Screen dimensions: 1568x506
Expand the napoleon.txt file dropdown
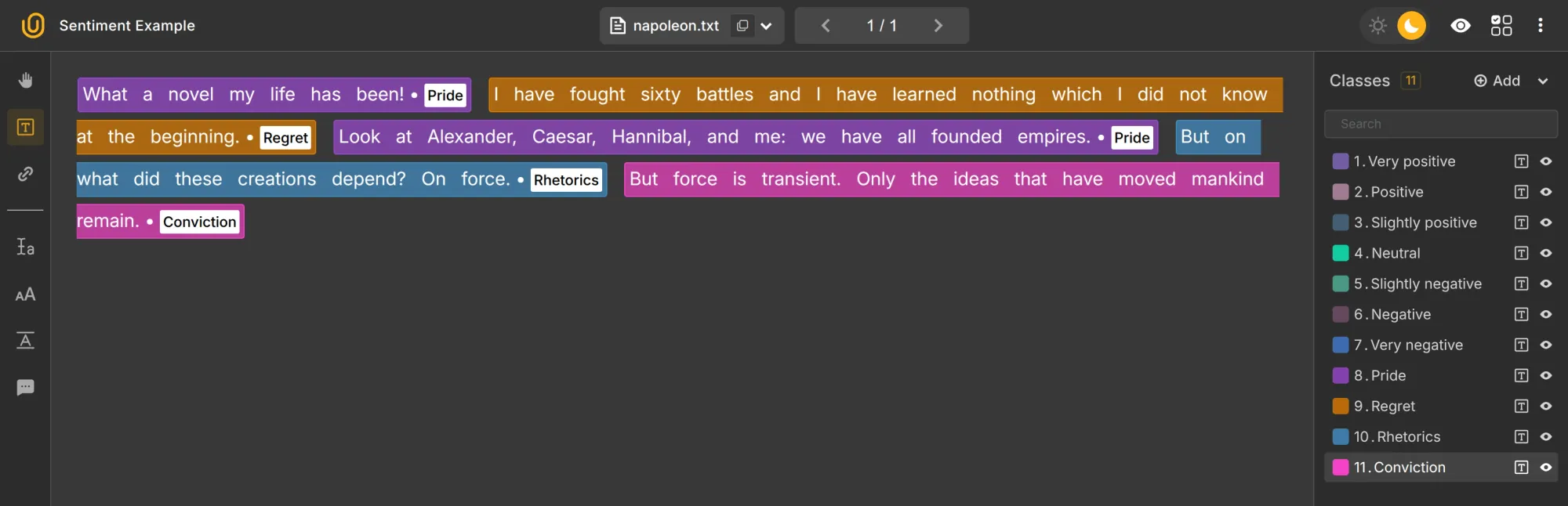coord(766,26)
